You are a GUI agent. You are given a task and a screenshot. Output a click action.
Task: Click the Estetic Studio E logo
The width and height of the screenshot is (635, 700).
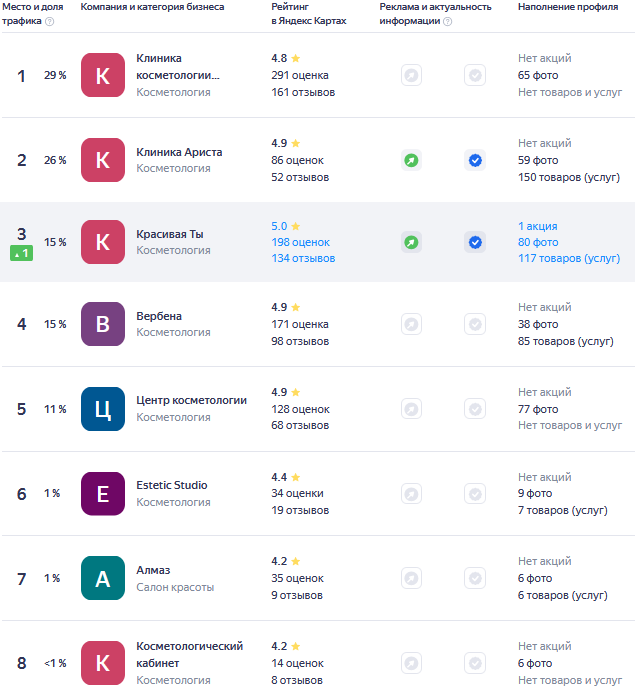tap(103, 494)
